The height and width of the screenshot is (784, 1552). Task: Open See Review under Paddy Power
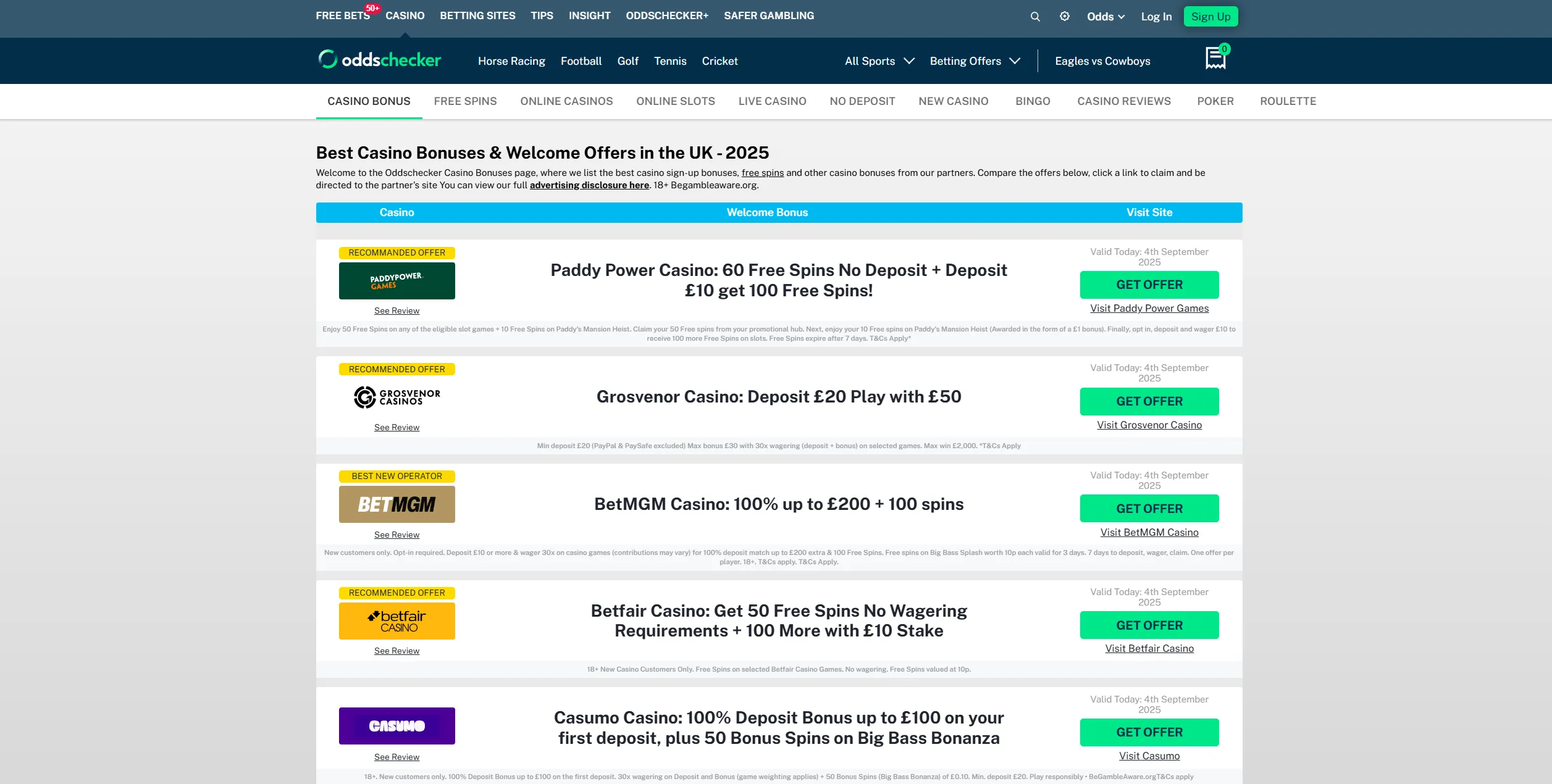[x=396, y=311]
